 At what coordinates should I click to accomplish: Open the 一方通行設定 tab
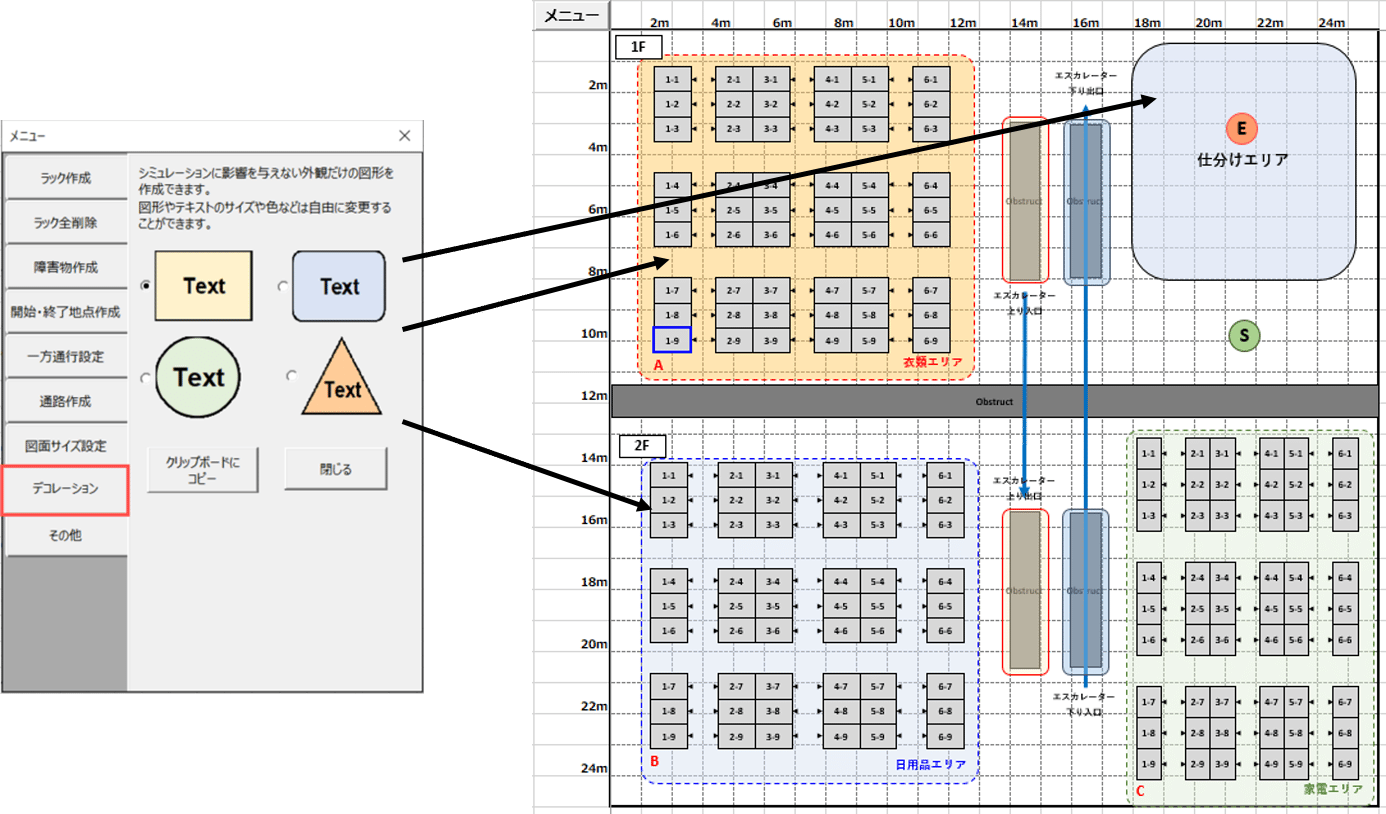(x=65, y=356)
